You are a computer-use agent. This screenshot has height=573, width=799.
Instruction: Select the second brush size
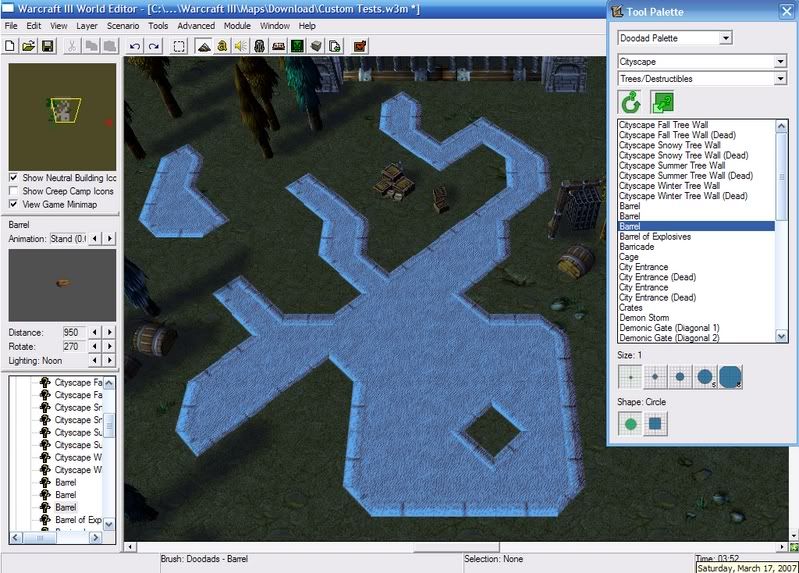click(655, 377)
